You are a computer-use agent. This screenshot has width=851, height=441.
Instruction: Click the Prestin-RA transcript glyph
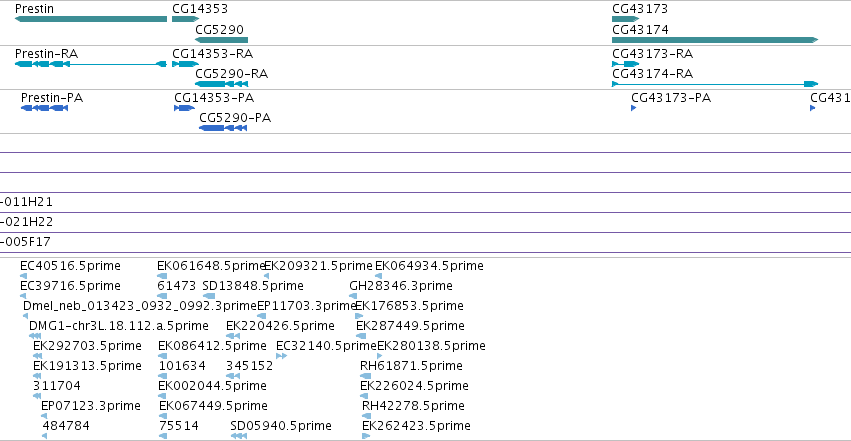pyautogui.click(x=91, y=64)
